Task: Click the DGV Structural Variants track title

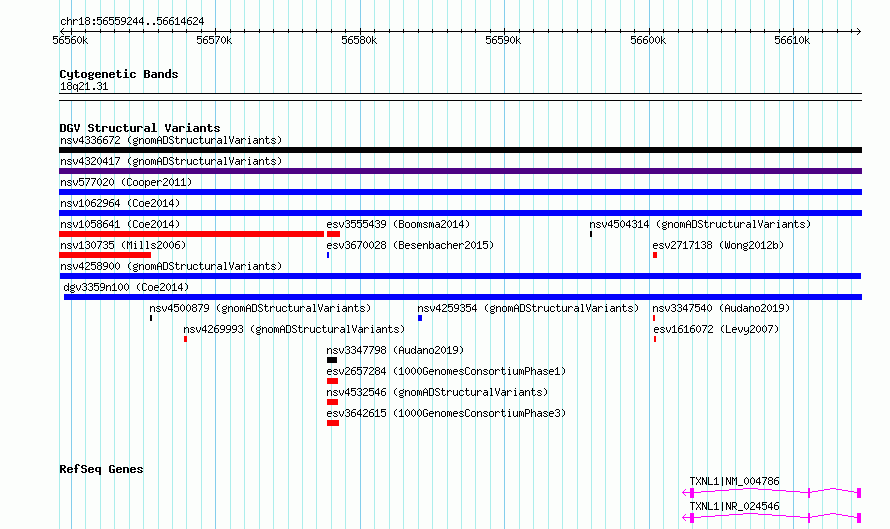Action: coord(140,128)
